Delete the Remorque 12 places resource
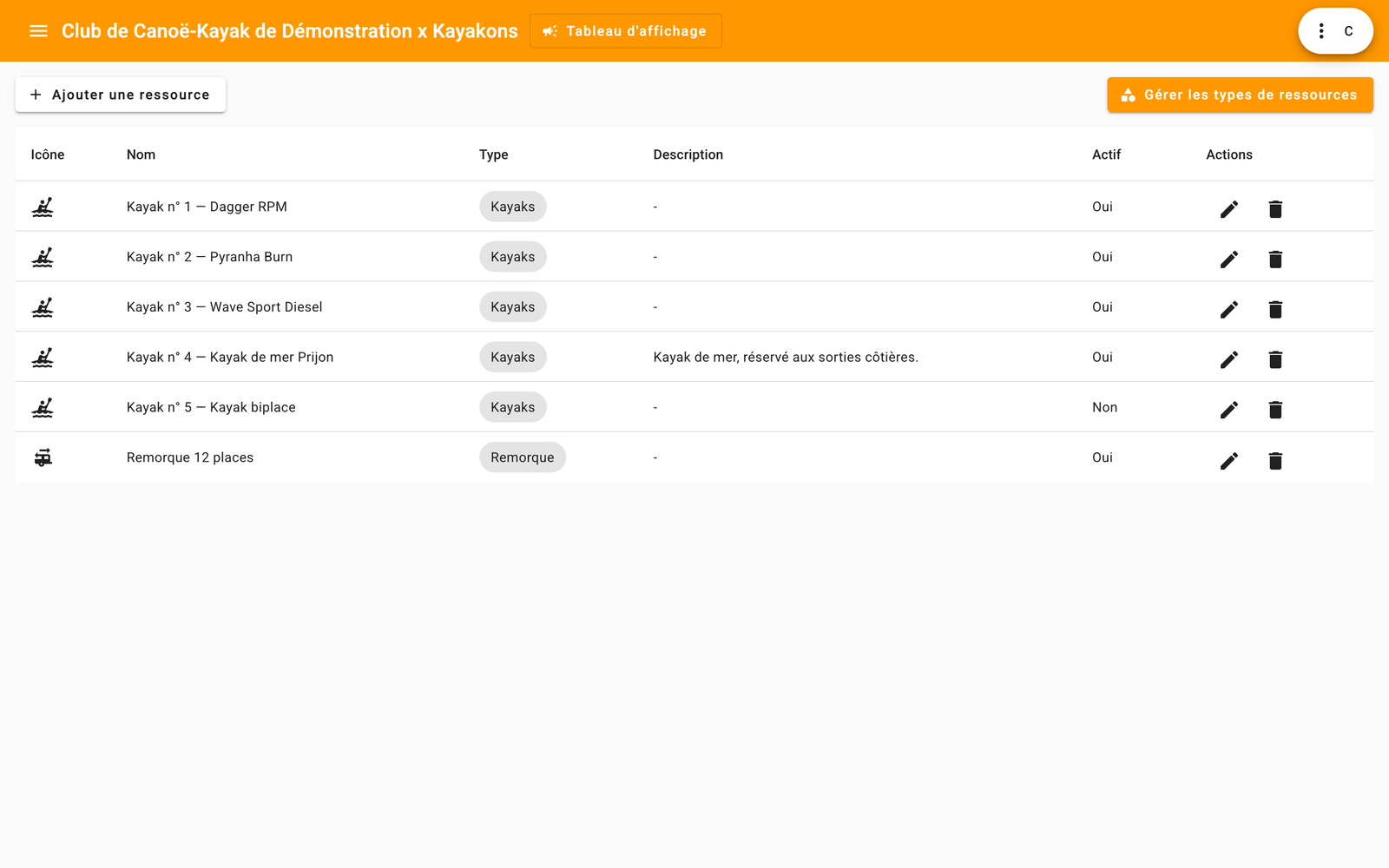This screenshot has width=1389, height=868. pos(1275,460)
